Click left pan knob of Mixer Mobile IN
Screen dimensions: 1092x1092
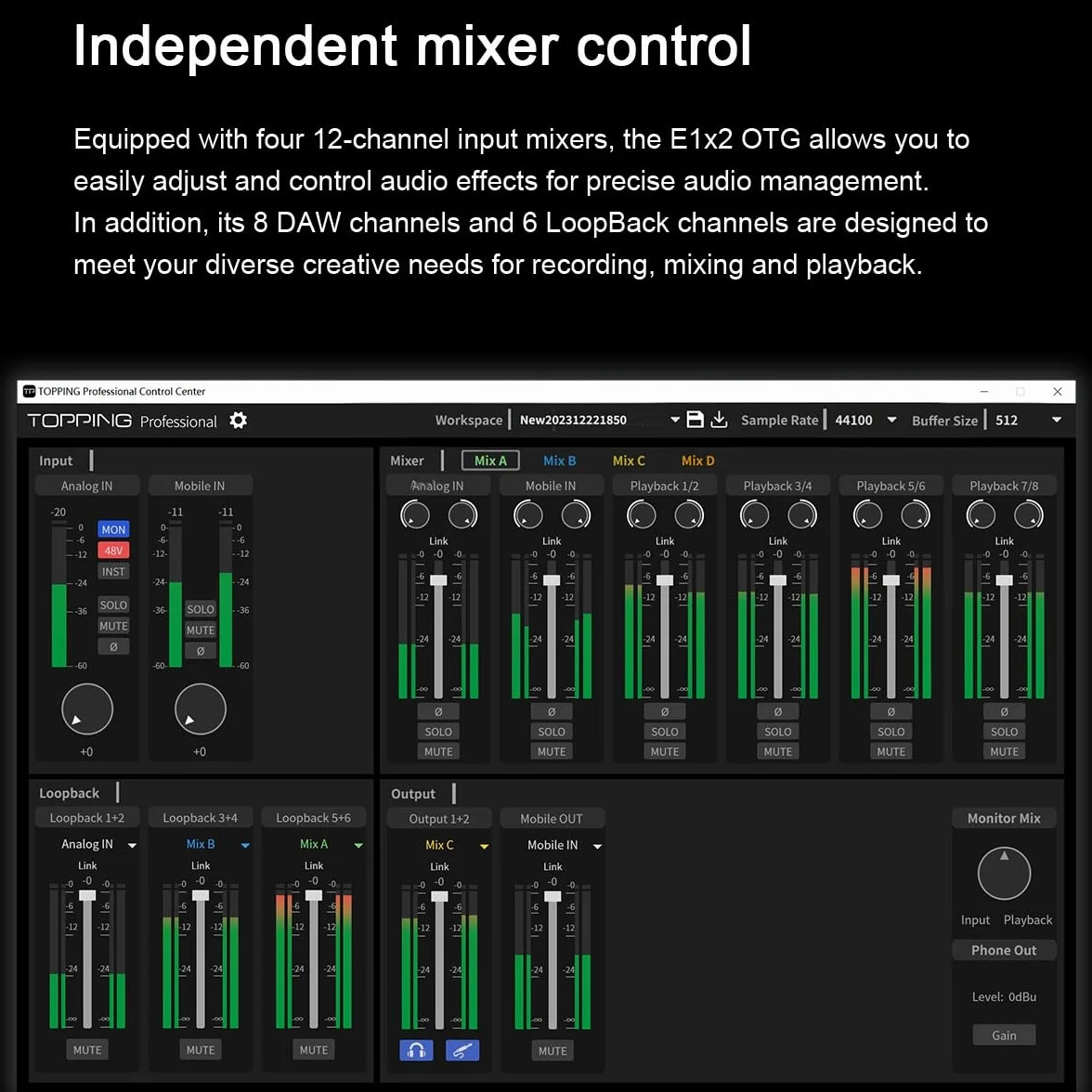(527, 515)
